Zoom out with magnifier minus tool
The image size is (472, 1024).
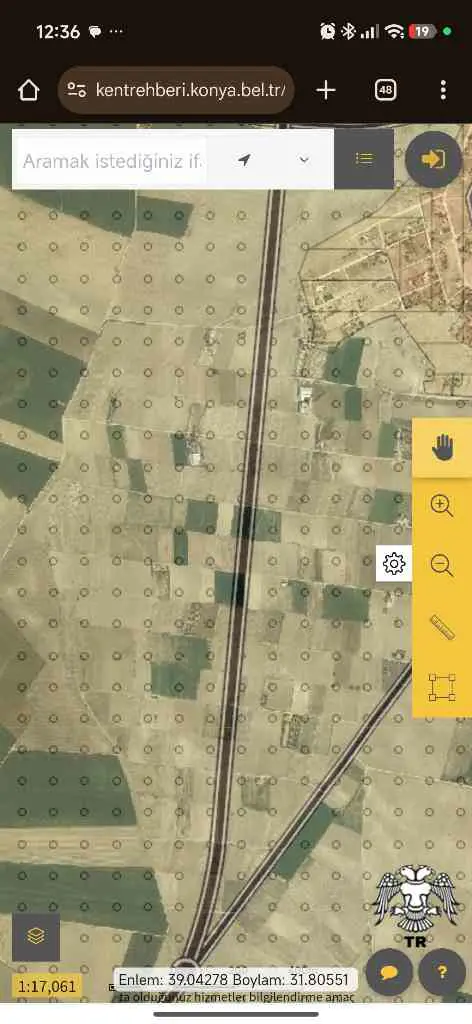[442, 565]
